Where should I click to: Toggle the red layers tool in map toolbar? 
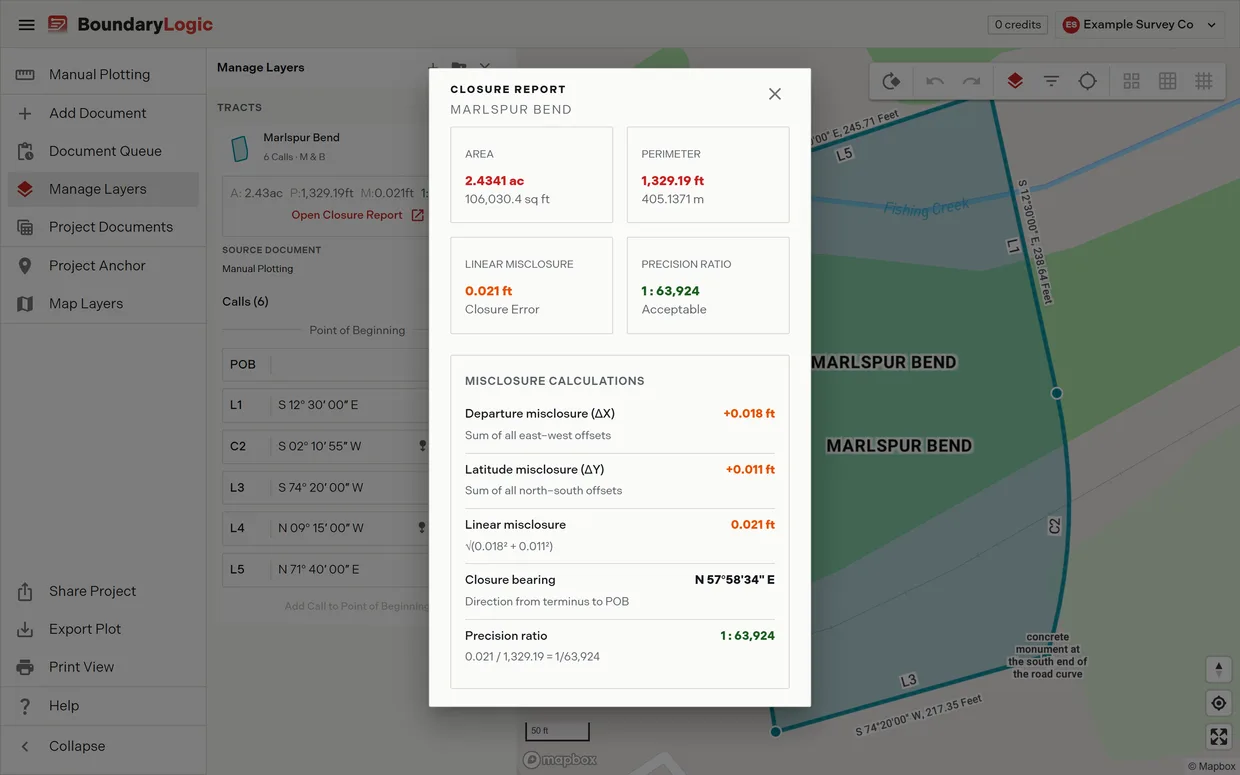click(1015, 82)
